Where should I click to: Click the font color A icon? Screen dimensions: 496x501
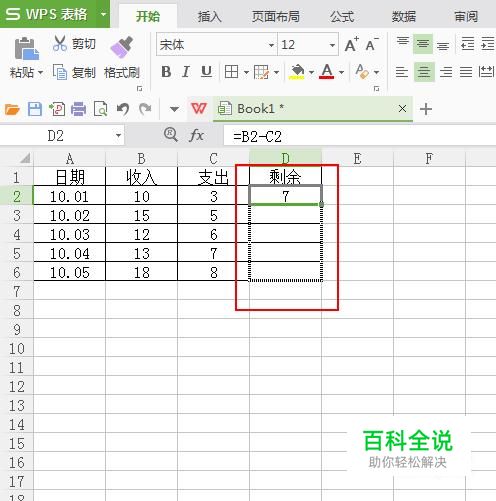[x=327, y=71]
